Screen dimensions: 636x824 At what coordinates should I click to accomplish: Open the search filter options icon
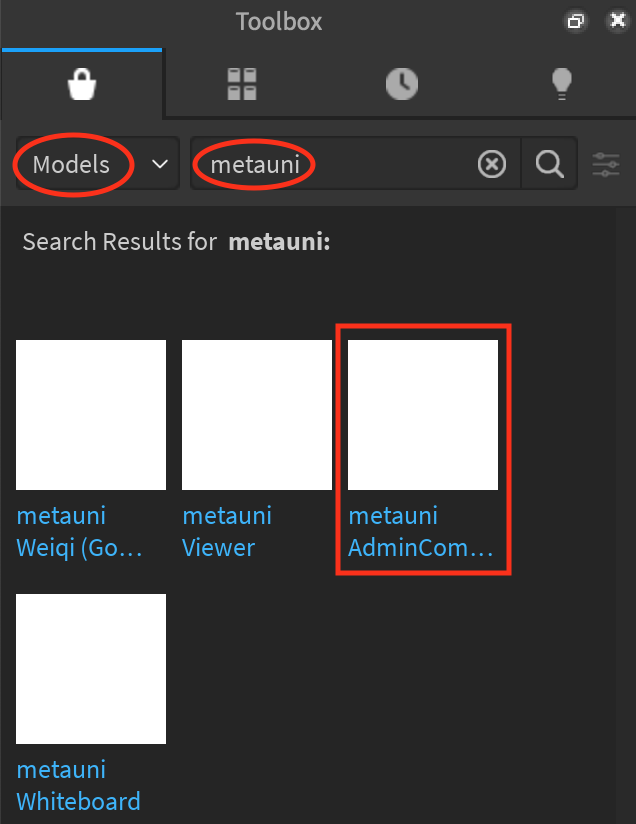606,164
